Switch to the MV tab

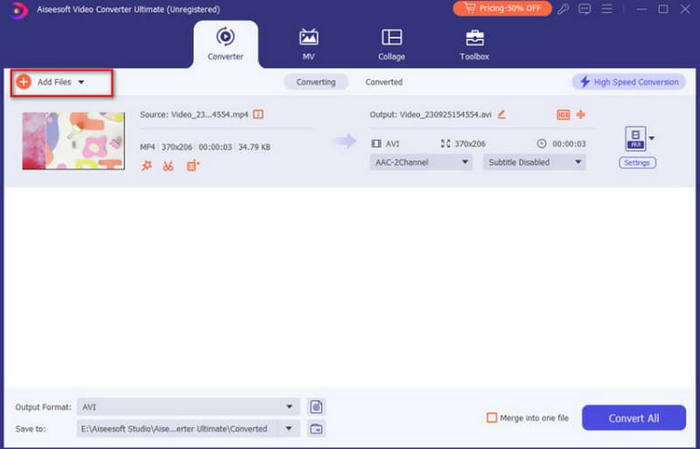(308, 45)
